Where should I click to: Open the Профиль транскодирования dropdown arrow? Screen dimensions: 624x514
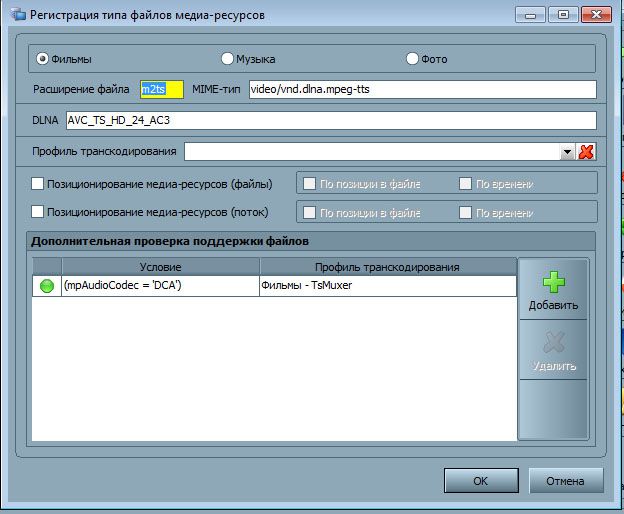(567, 152)
